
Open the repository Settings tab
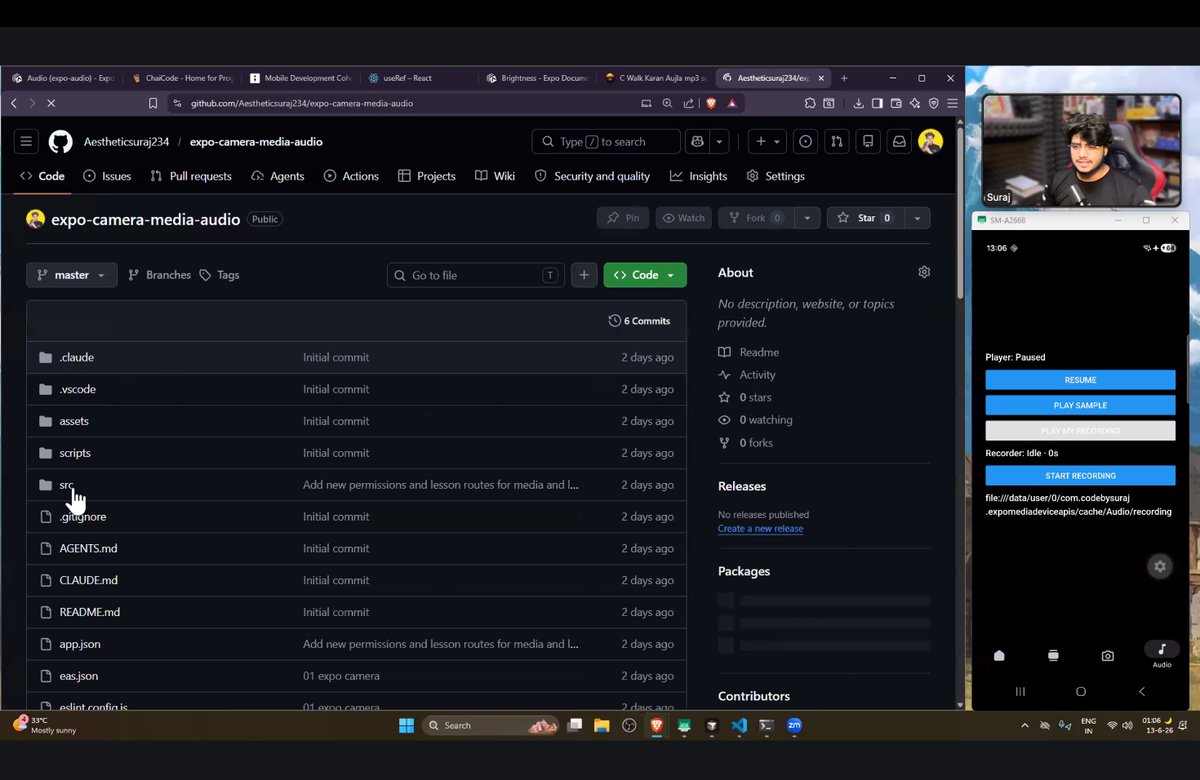pyautogui.click(x=775, y=176)
